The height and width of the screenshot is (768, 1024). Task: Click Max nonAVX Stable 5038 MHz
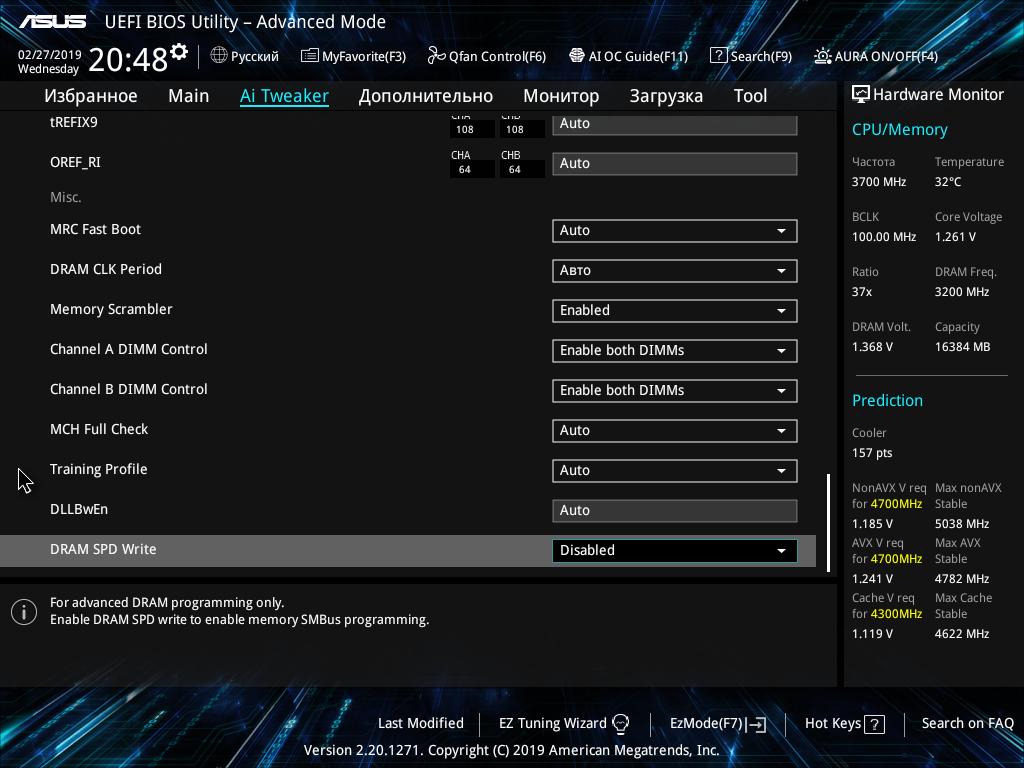tap(962, 524)
